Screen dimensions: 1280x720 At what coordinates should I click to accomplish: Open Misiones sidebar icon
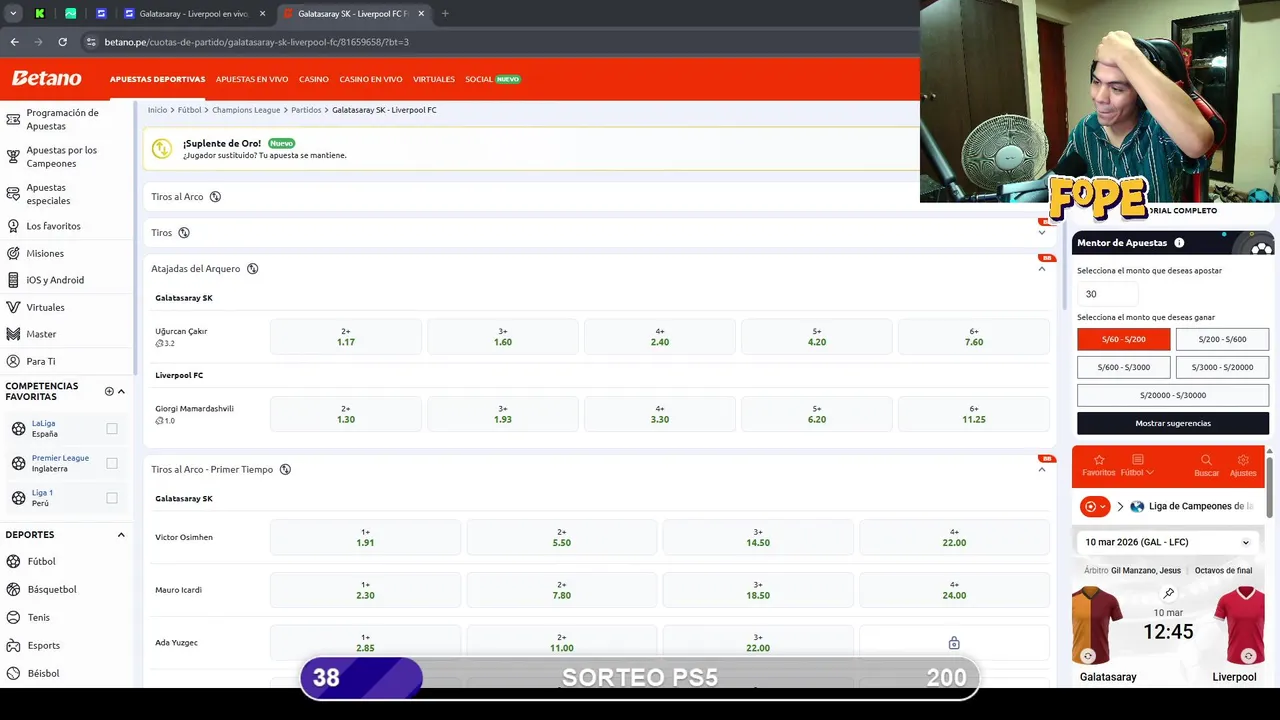click(13, 253)
